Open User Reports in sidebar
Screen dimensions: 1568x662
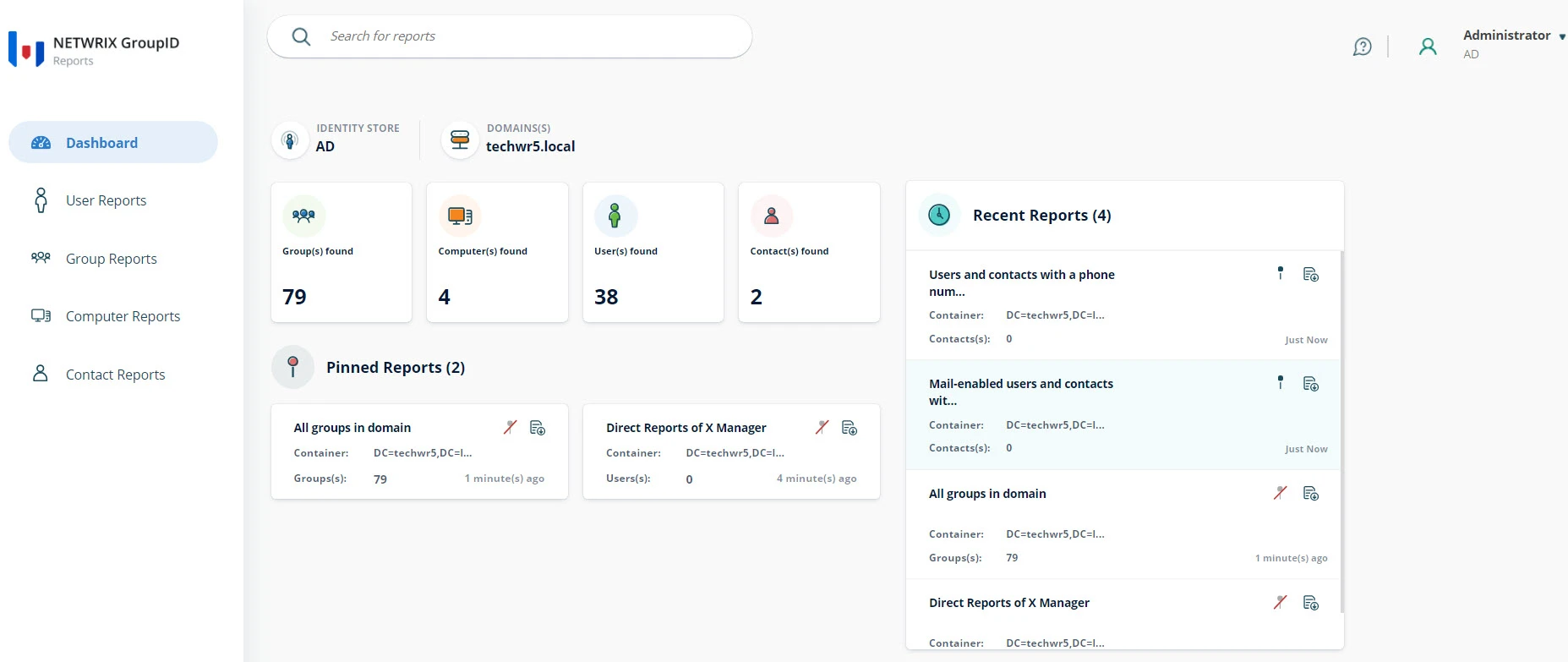106,200
